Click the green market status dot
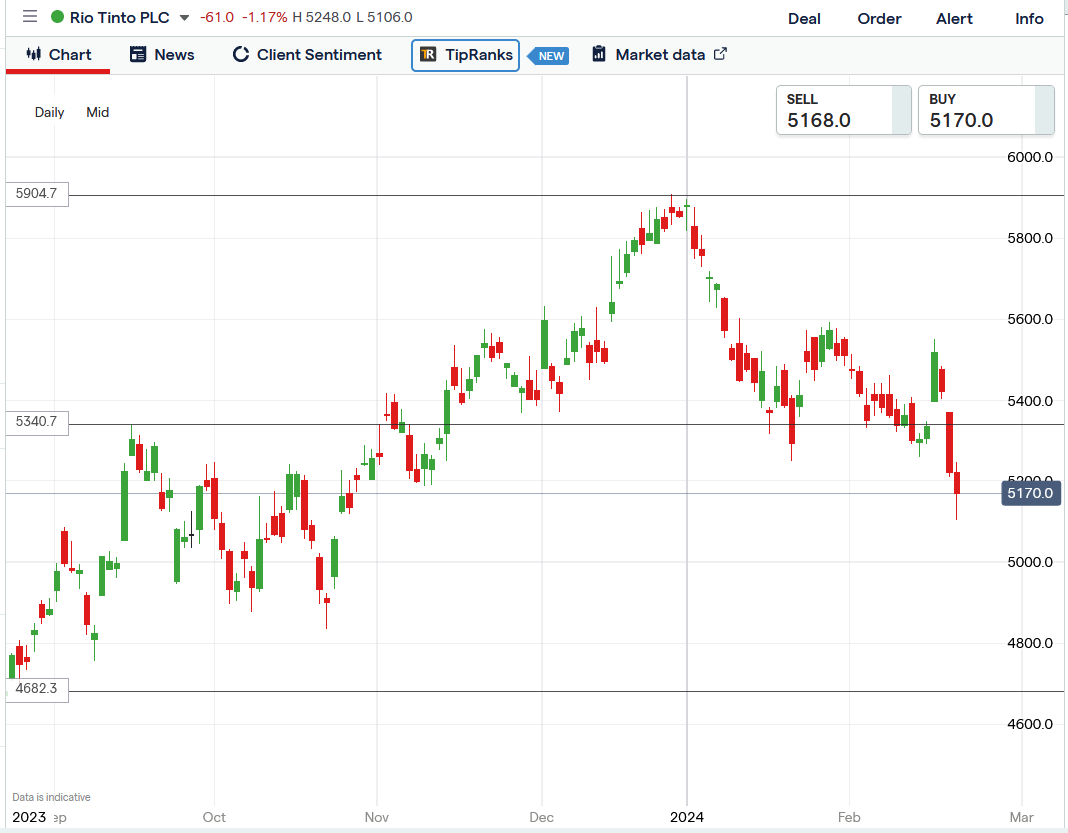This screenshot has height=833, width=1068. pos(58,17)
